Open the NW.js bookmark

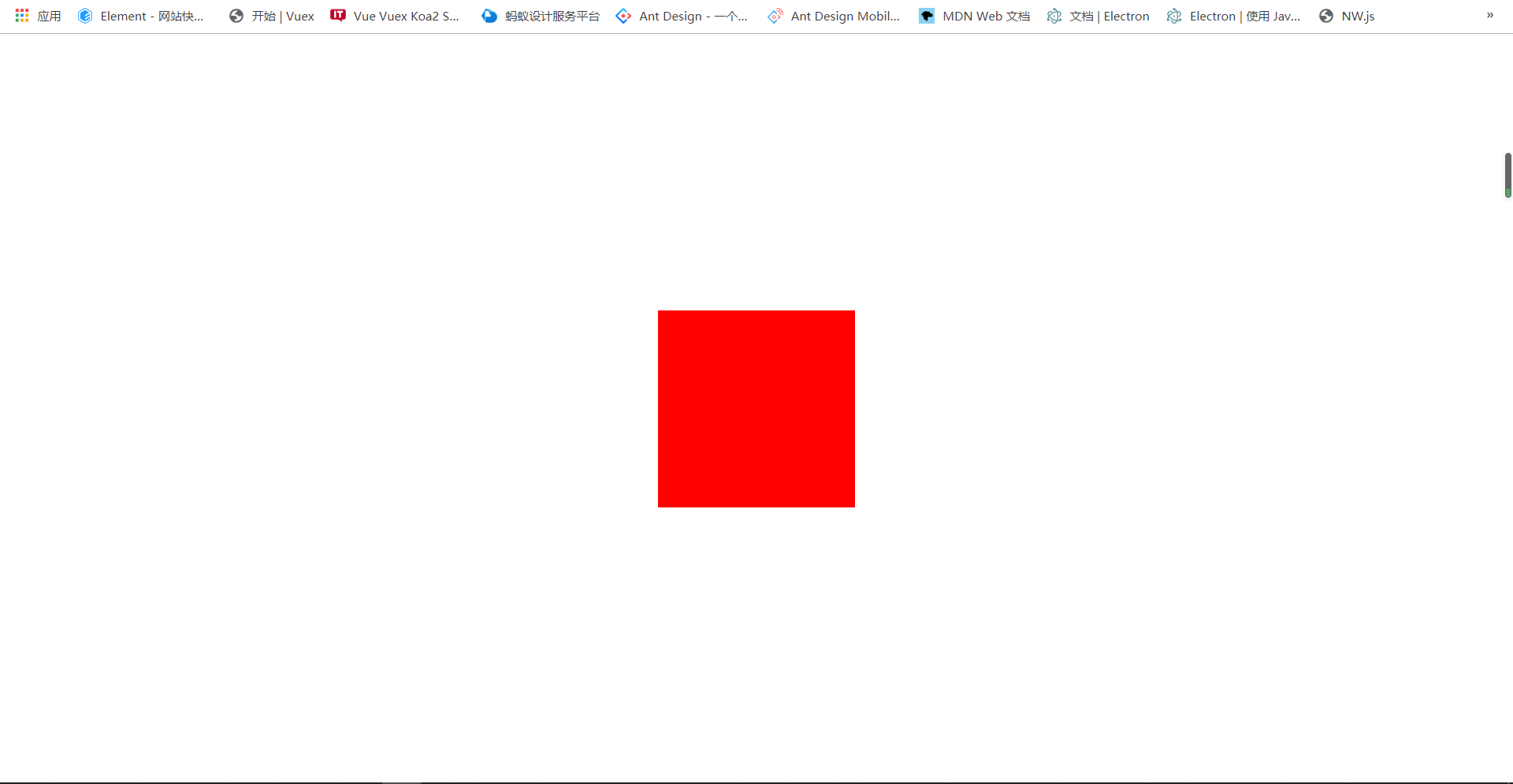(x=1358, y=16)
